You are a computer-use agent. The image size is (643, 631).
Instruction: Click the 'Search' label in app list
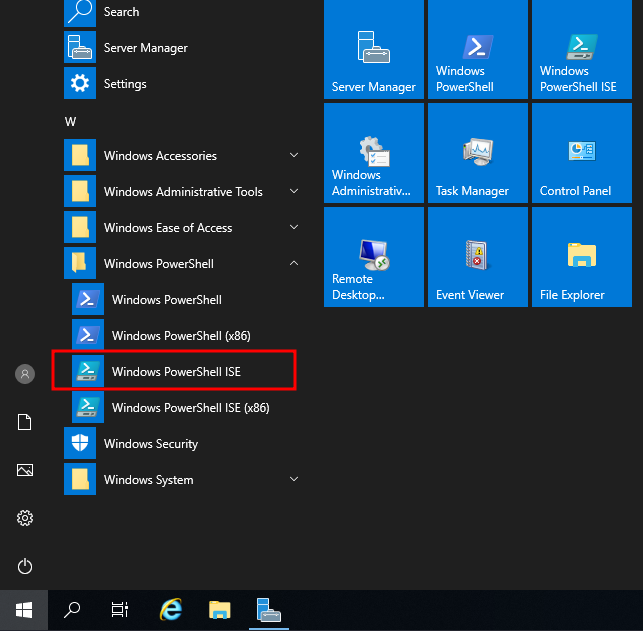point(121,12)
